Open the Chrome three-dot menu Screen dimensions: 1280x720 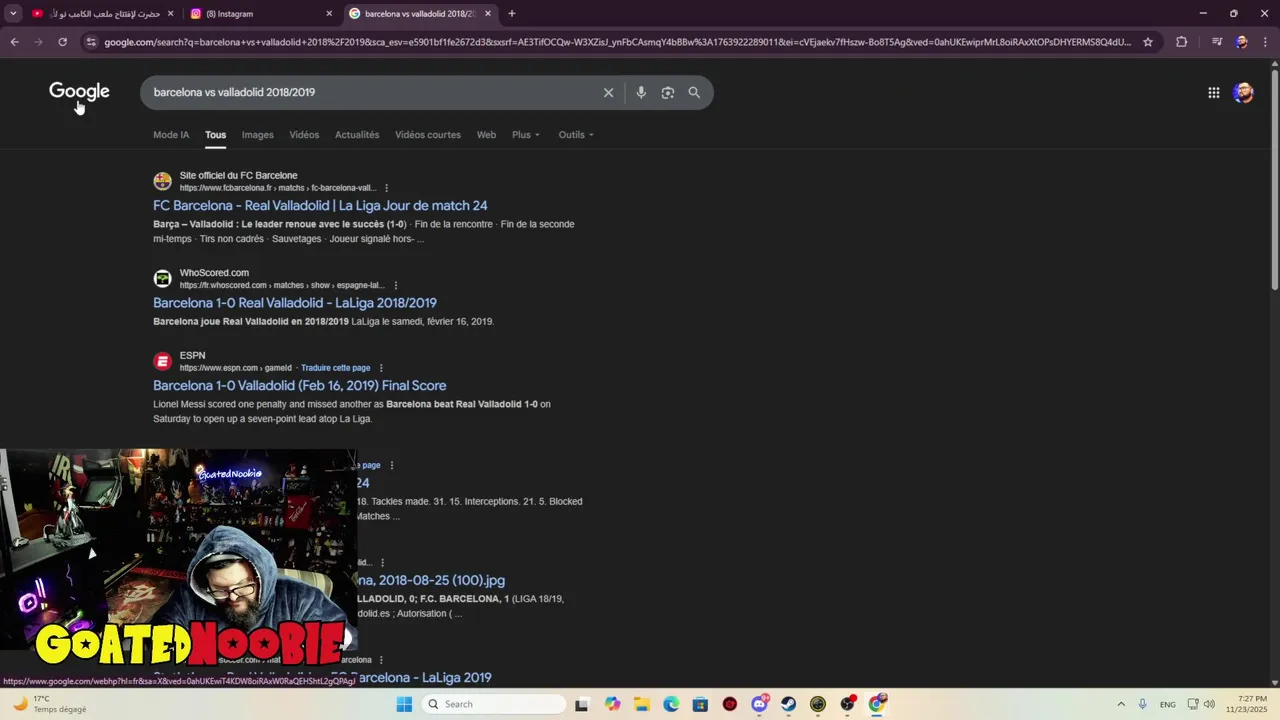coord(1264,42)
